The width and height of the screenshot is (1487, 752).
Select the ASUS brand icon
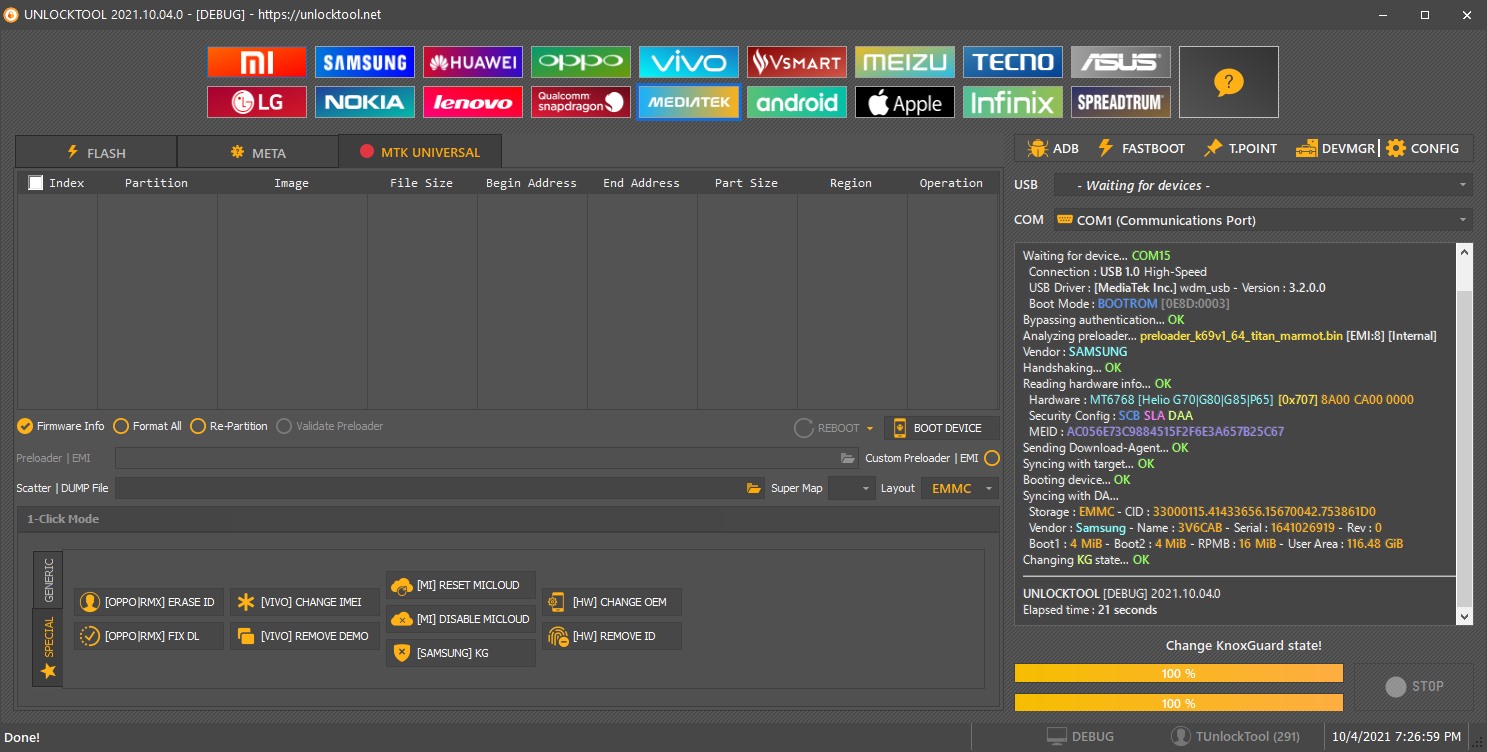point(1121,62)
